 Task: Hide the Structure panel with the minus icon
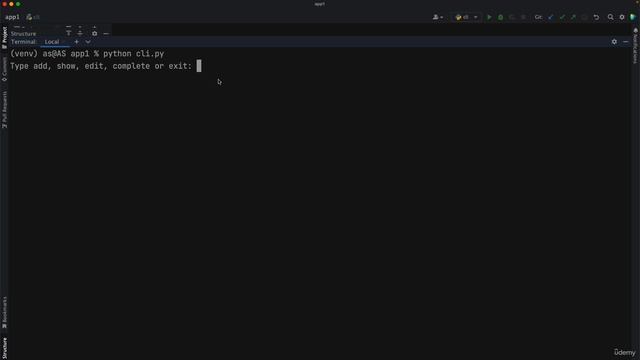click(106, 33)
